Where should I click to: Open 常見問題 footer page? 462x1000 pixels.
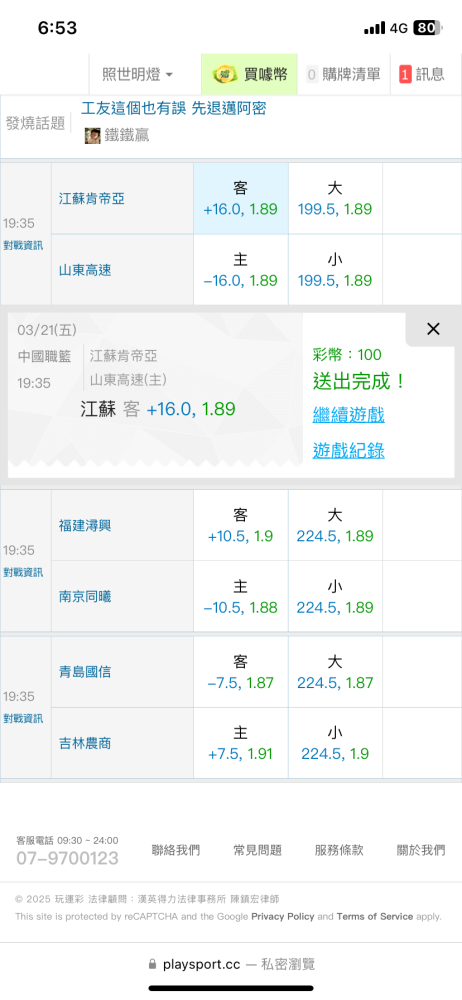257,850
